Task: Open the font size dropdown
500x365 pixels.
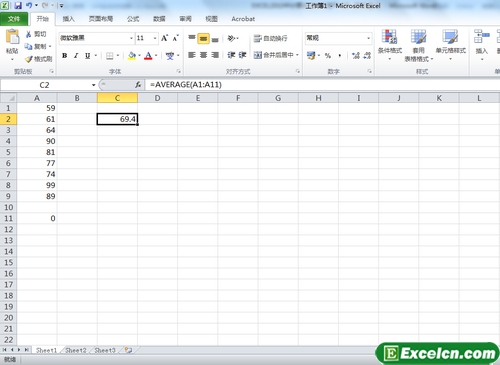Action: pos(155,38)
